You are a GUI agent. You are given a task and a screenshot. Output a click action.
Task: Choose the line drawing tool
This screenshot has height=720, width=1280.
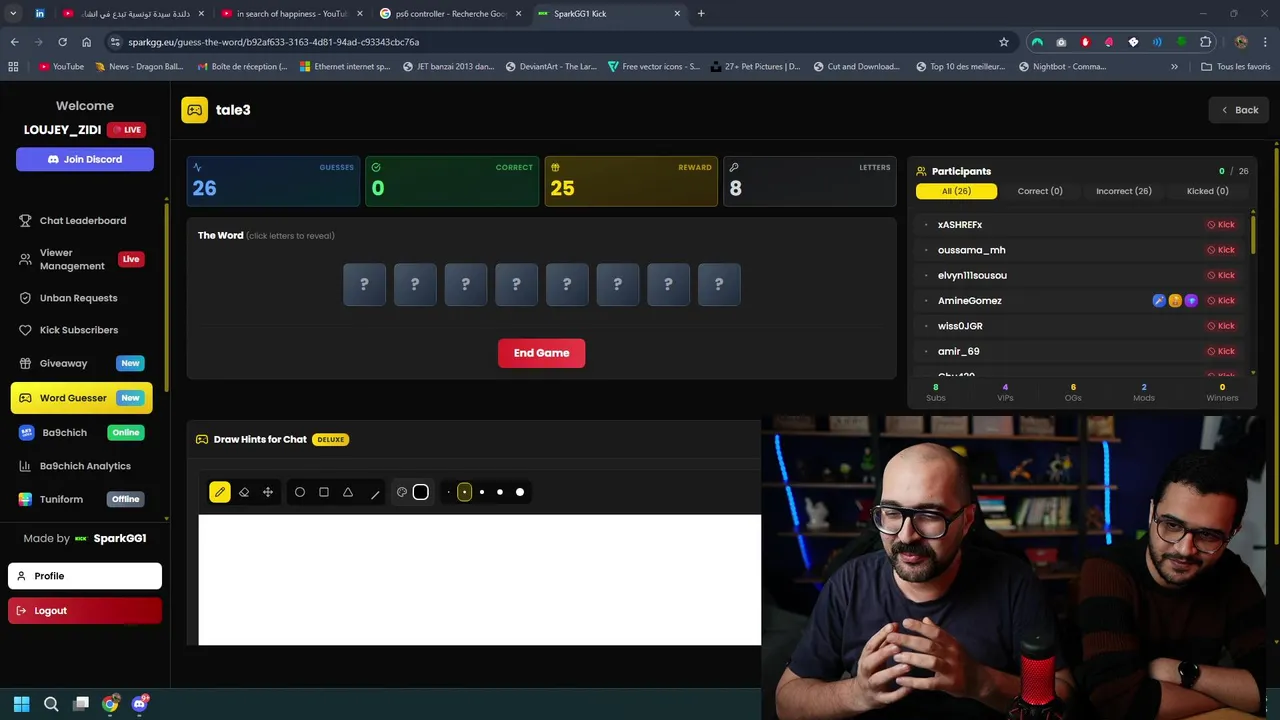click(x=375, y=492)
